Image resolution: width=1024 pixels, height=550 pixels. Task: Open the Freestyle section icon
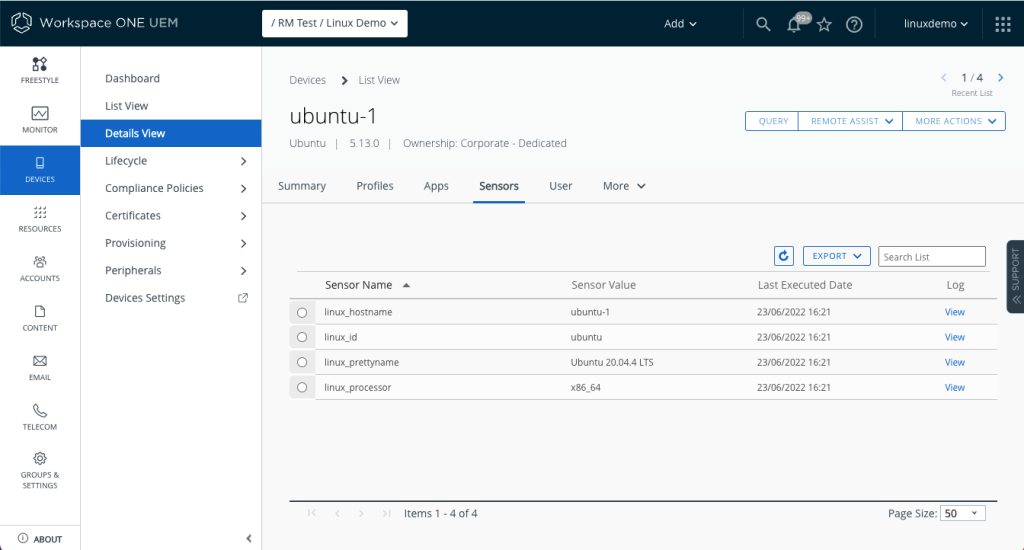[x=40, y=65]
